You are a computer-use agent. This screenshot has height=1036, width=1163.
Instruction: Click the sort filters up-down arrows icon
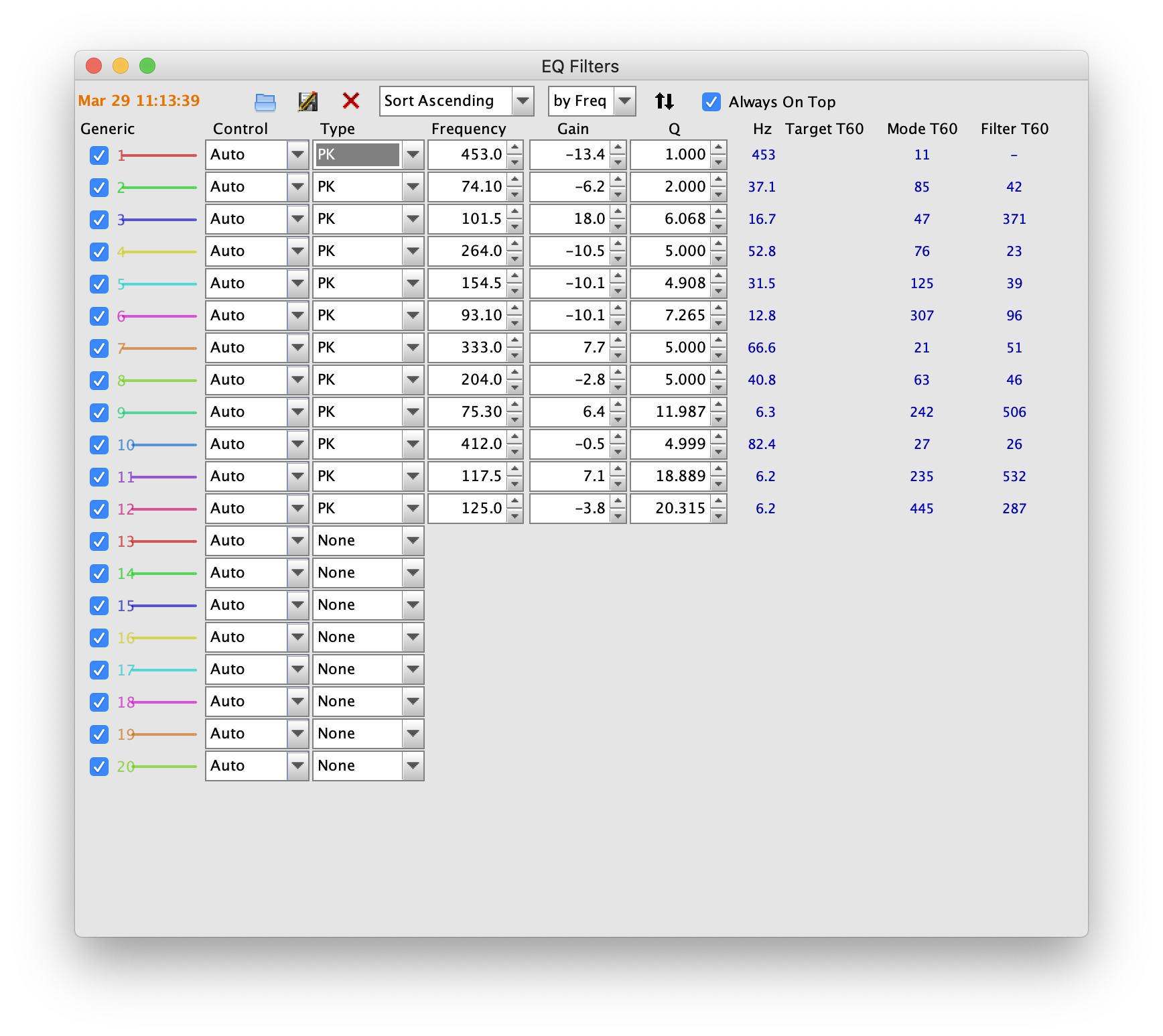point(664,101)
